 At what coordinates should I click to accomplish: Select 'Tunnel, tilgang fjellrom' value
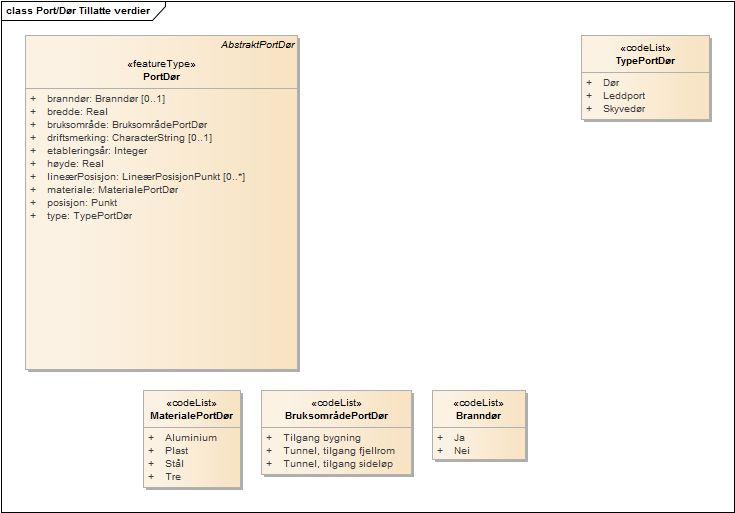coord(337,451)
